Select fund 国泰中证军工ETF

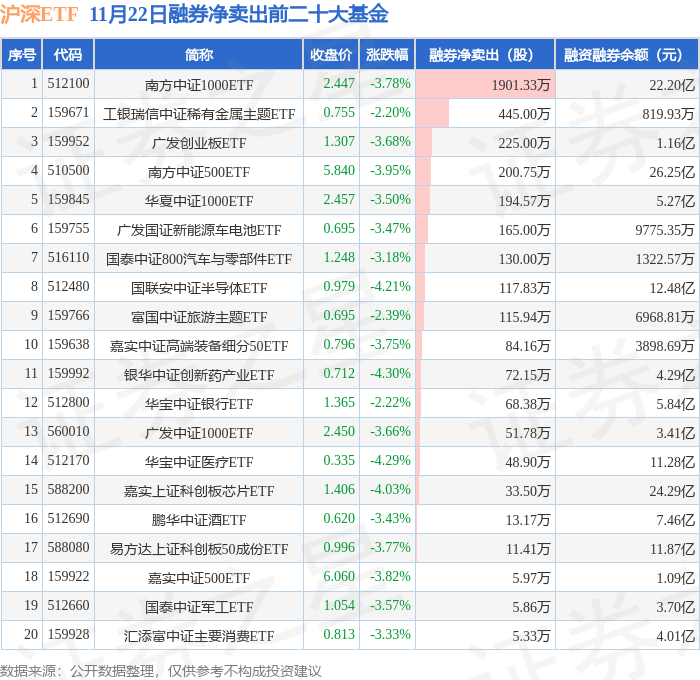[x=199, y=607]
